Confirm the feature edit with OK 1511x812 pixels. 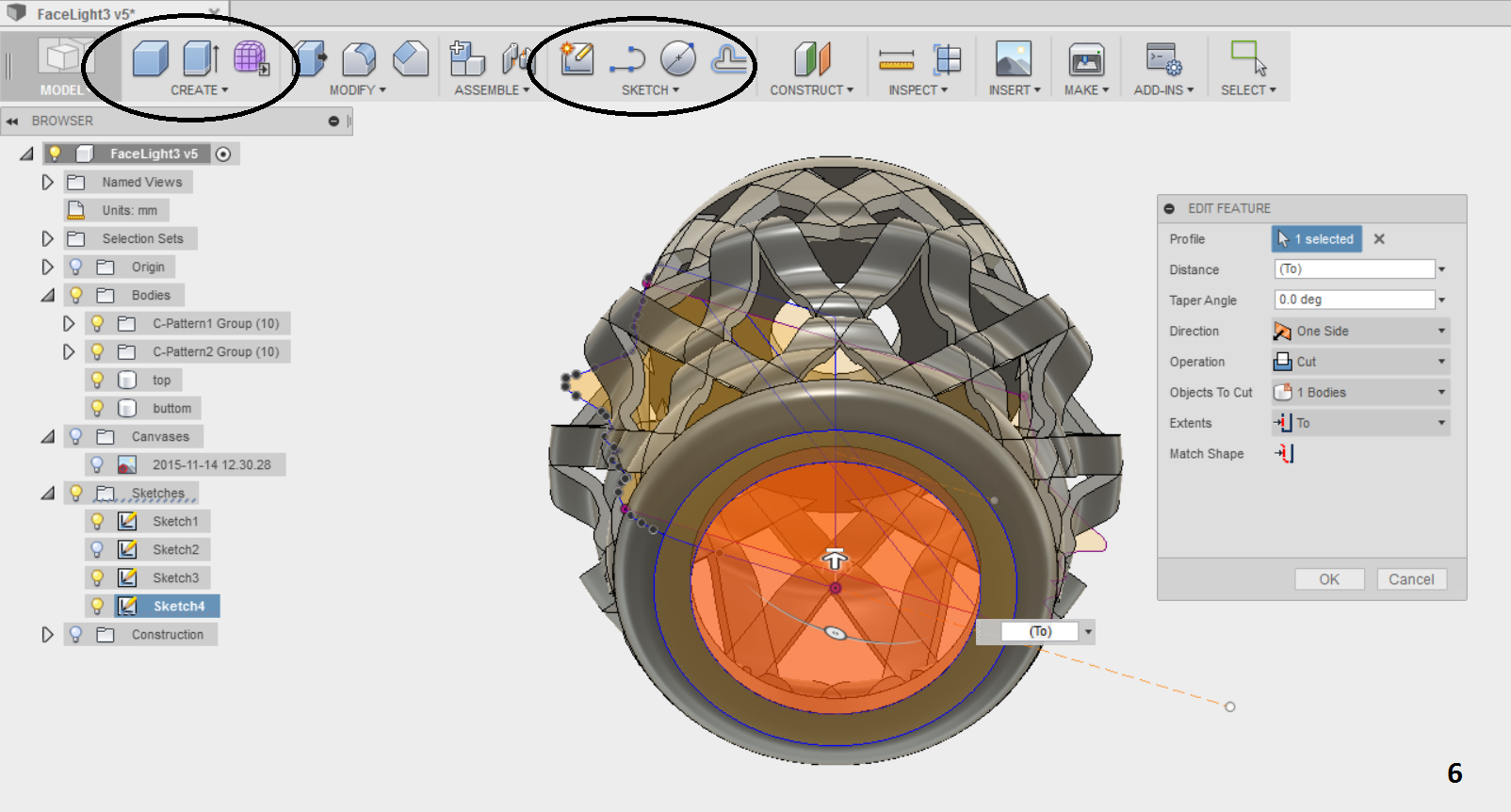1329,579
